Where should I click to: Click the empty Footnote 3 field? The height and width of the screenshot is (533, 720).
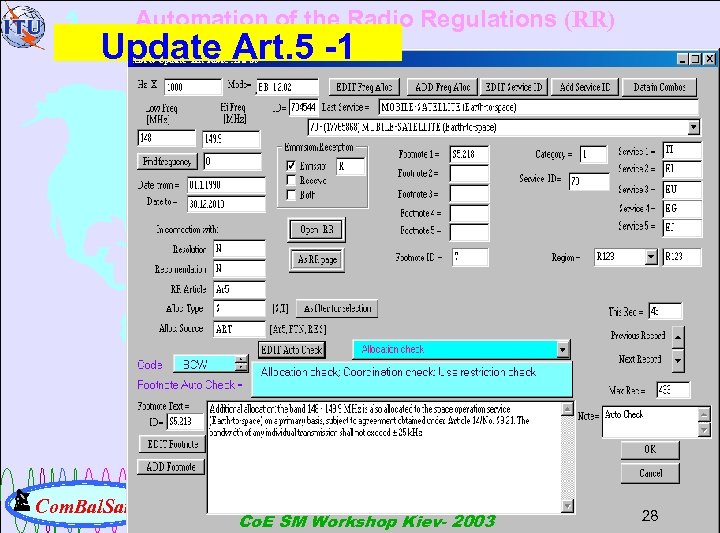[469, 194]
